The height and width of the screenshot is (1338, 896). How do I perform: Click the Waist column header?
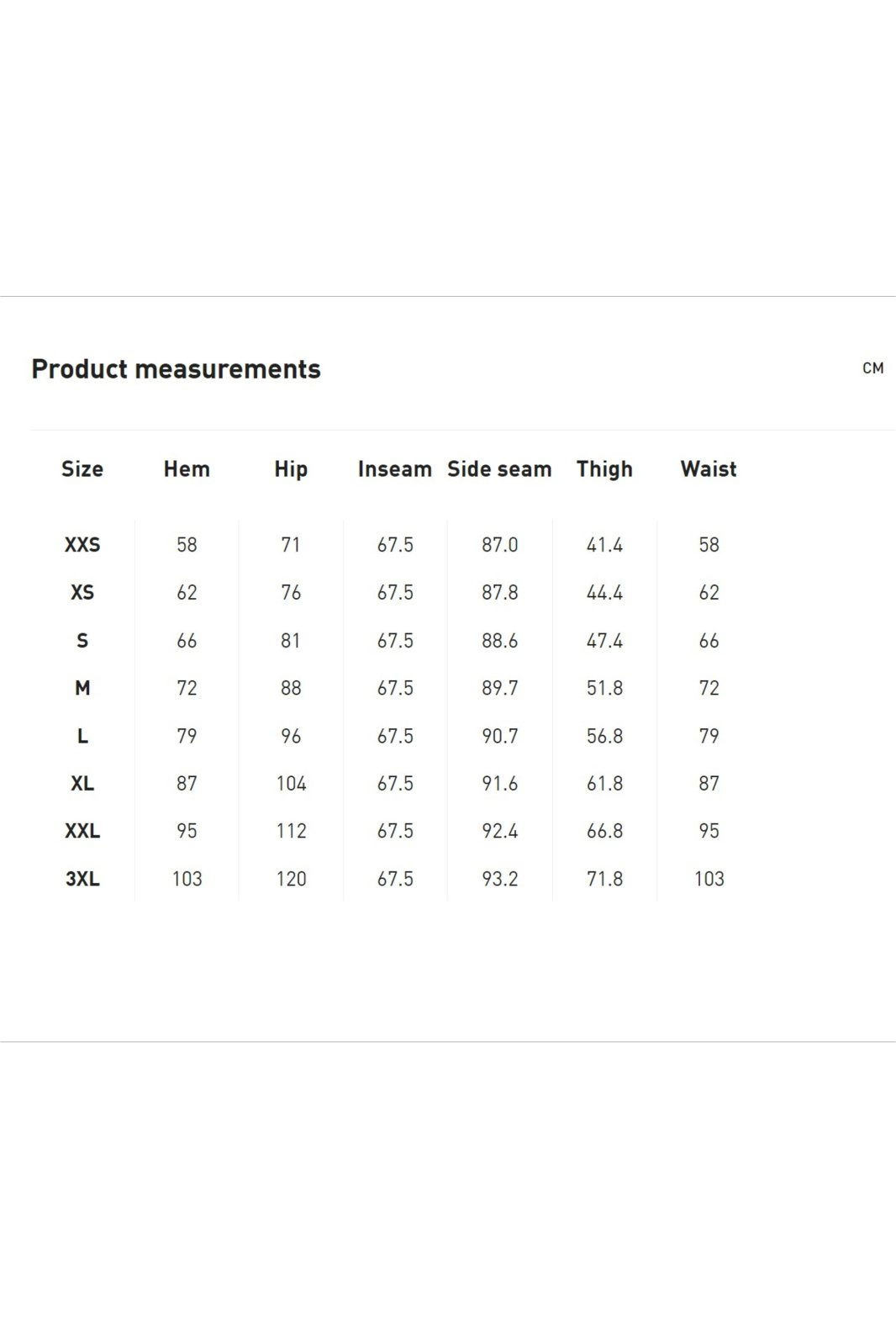pyautogui.click(x=709, y=469)
